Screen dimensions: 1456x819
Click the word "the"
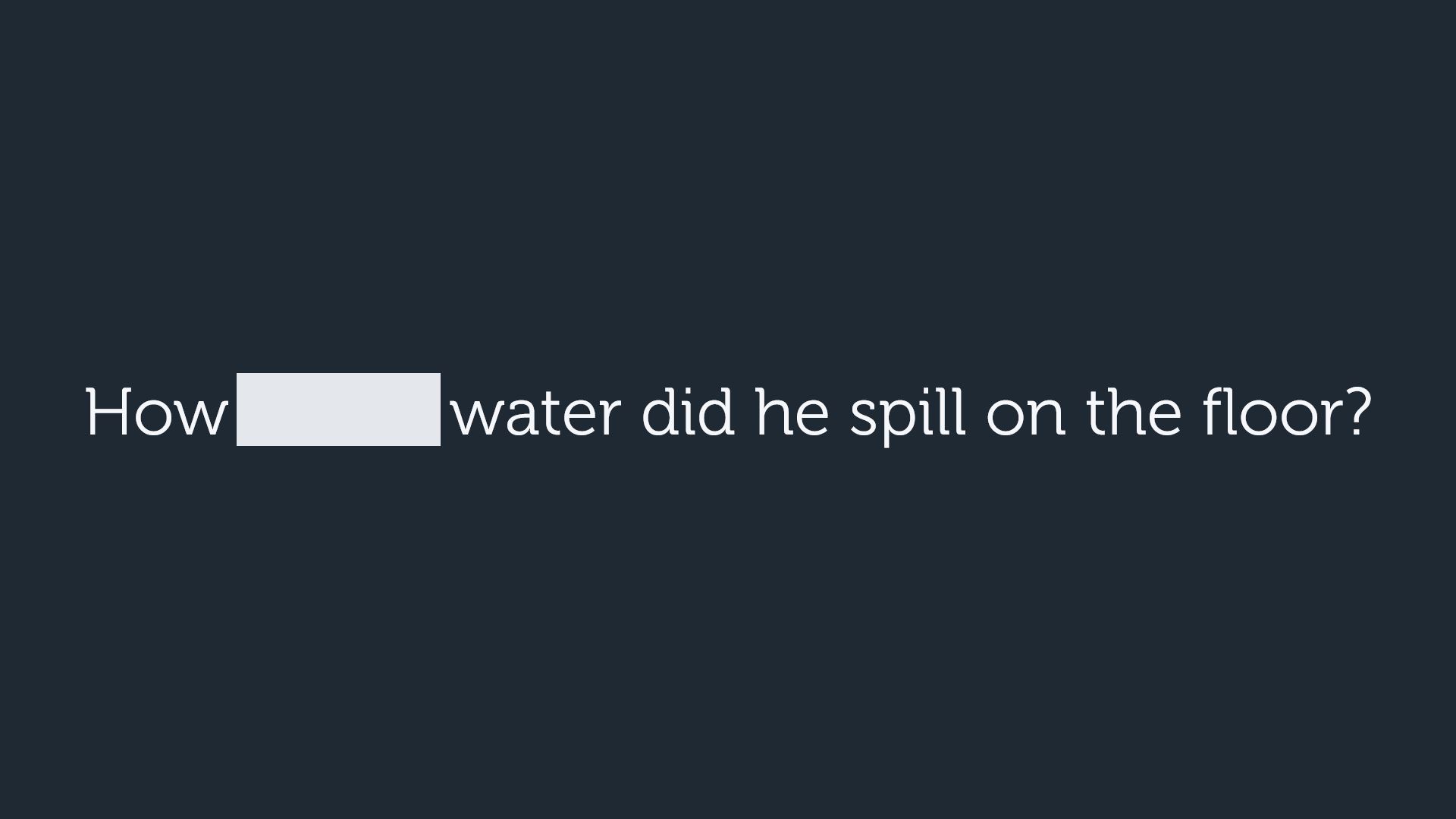coord(1133,413)
